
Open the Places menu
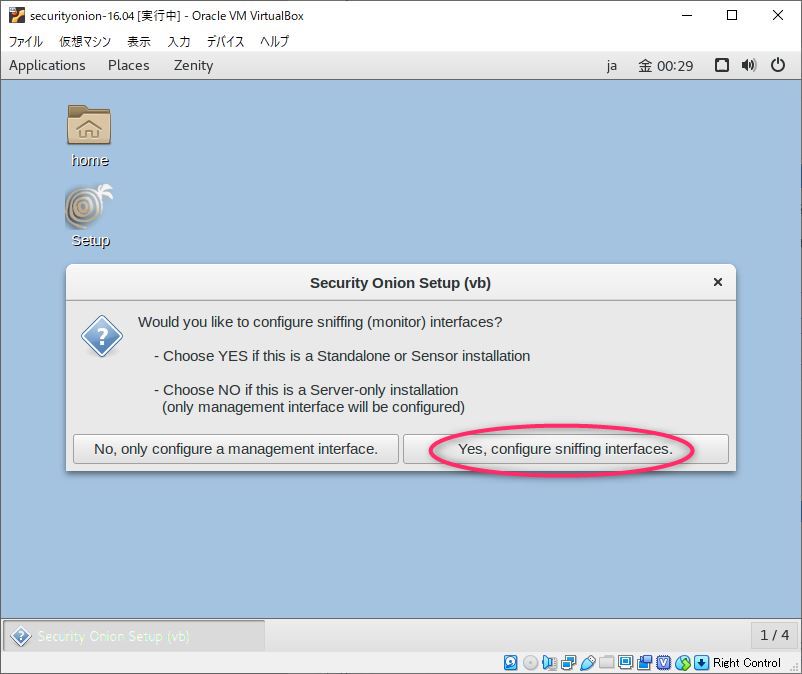point(128,65)
